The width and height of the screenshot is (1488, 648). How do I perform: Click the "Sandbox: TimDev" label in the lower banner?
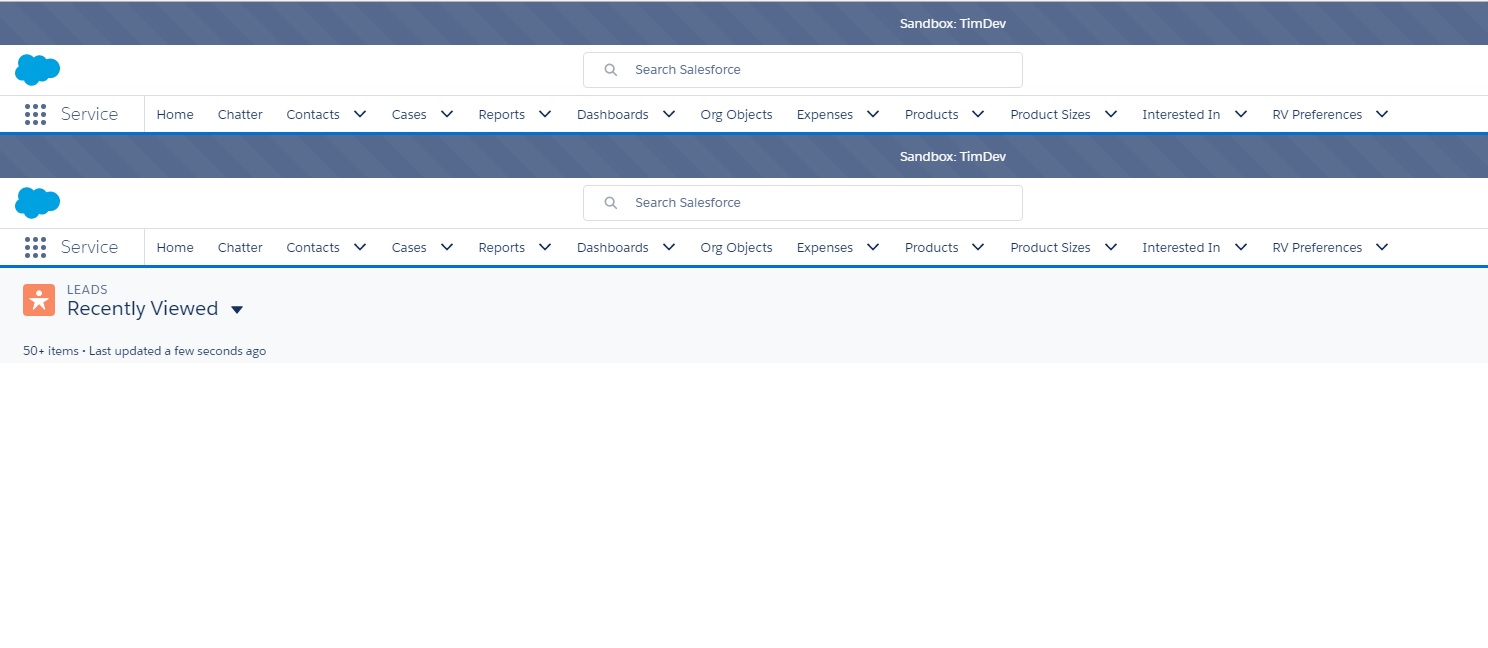953,157
